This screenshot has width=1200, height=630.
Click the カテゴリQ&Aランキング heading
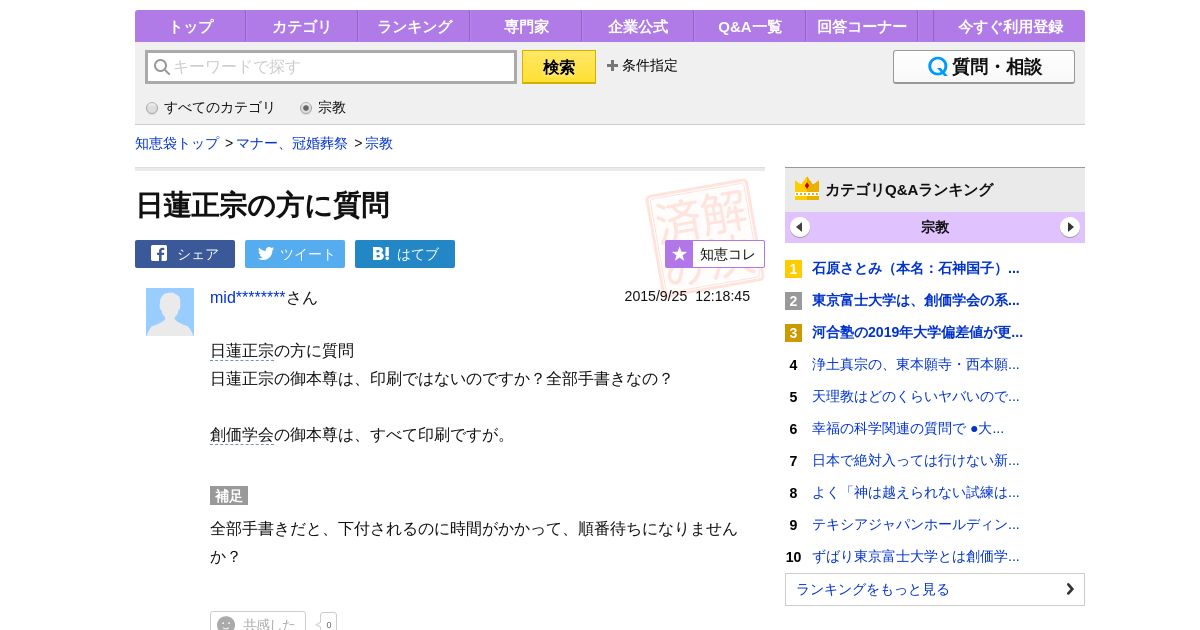[x=909, y=190]
